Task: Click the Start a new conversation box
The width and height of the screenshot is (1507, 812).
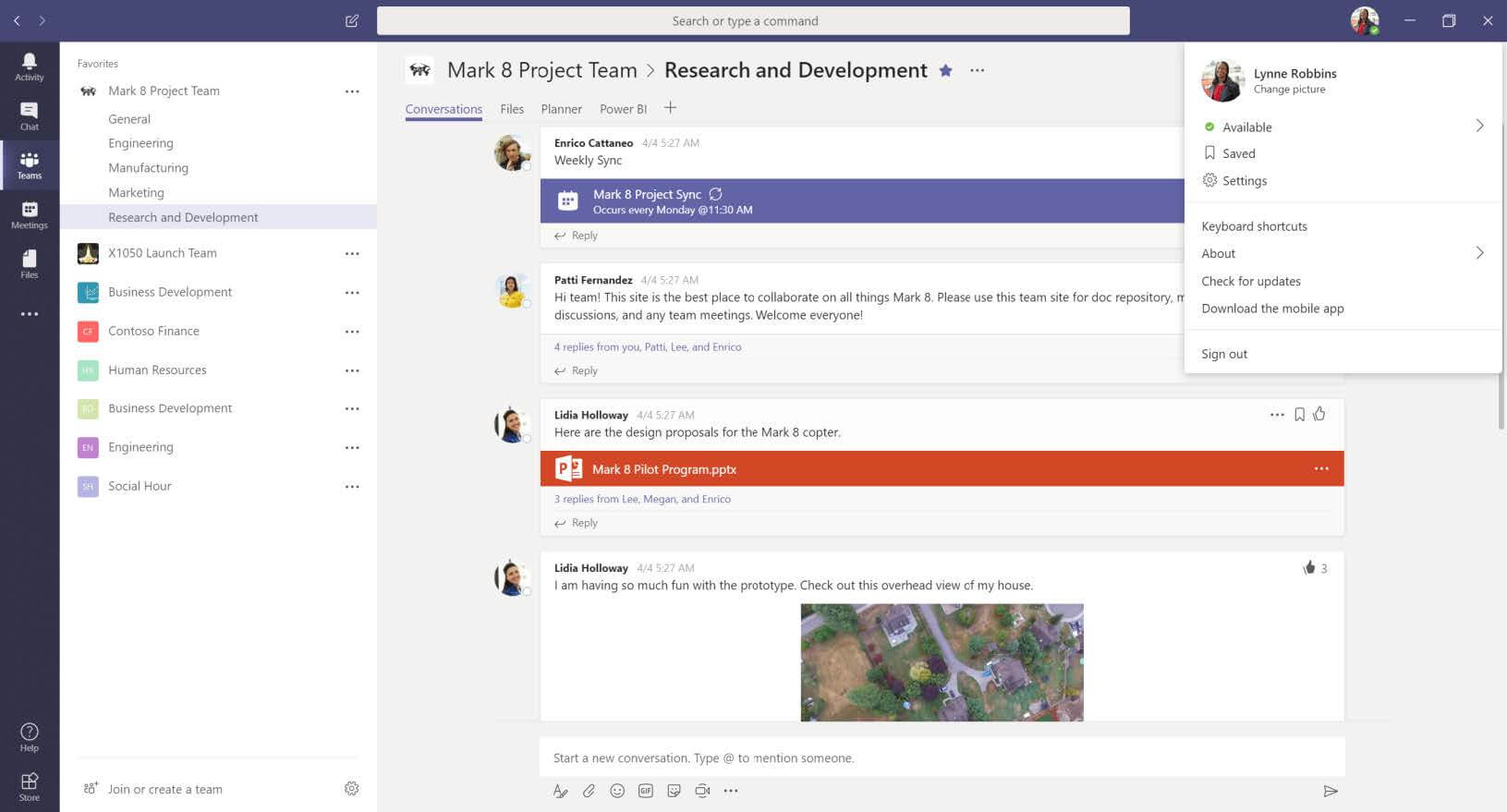Action: tap(942, 757)
